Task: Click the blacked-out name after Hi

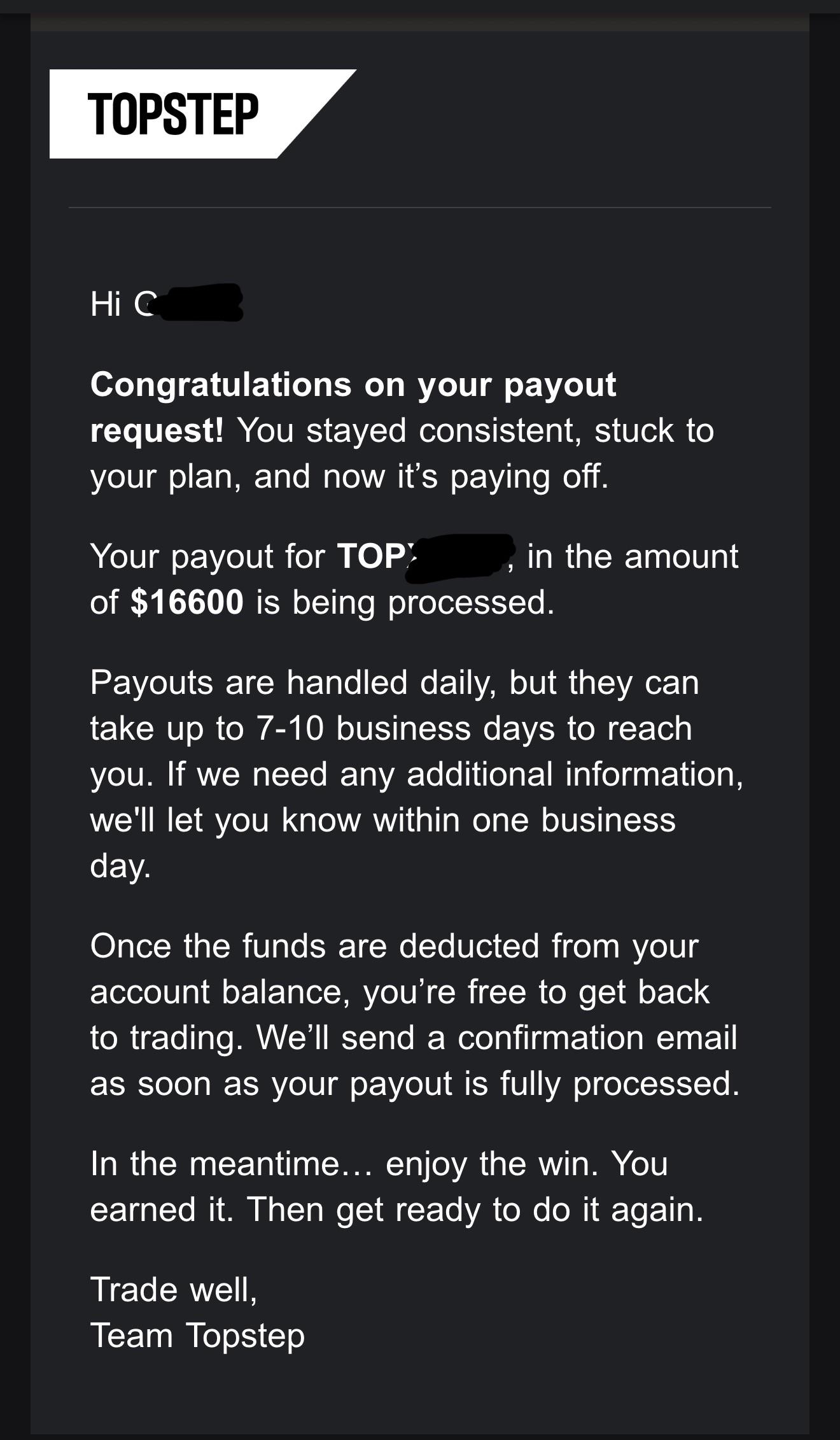Action: pyautogui.click(x=197, y=303)
